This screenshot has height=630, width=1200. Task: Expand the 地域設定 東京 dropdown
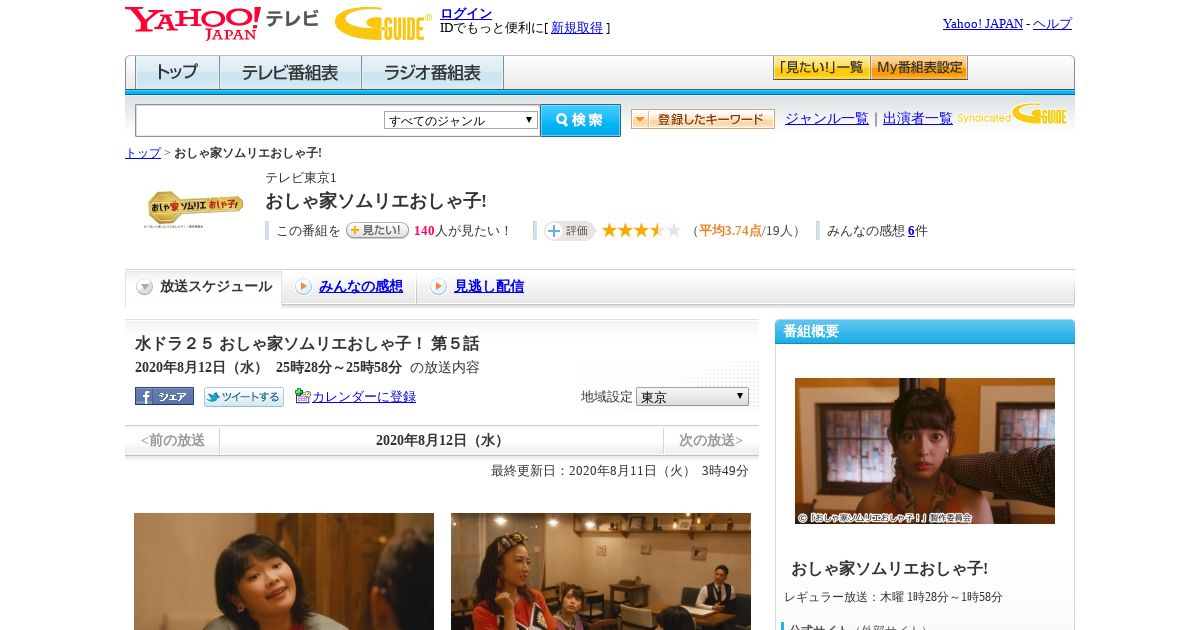click(692, 397)
